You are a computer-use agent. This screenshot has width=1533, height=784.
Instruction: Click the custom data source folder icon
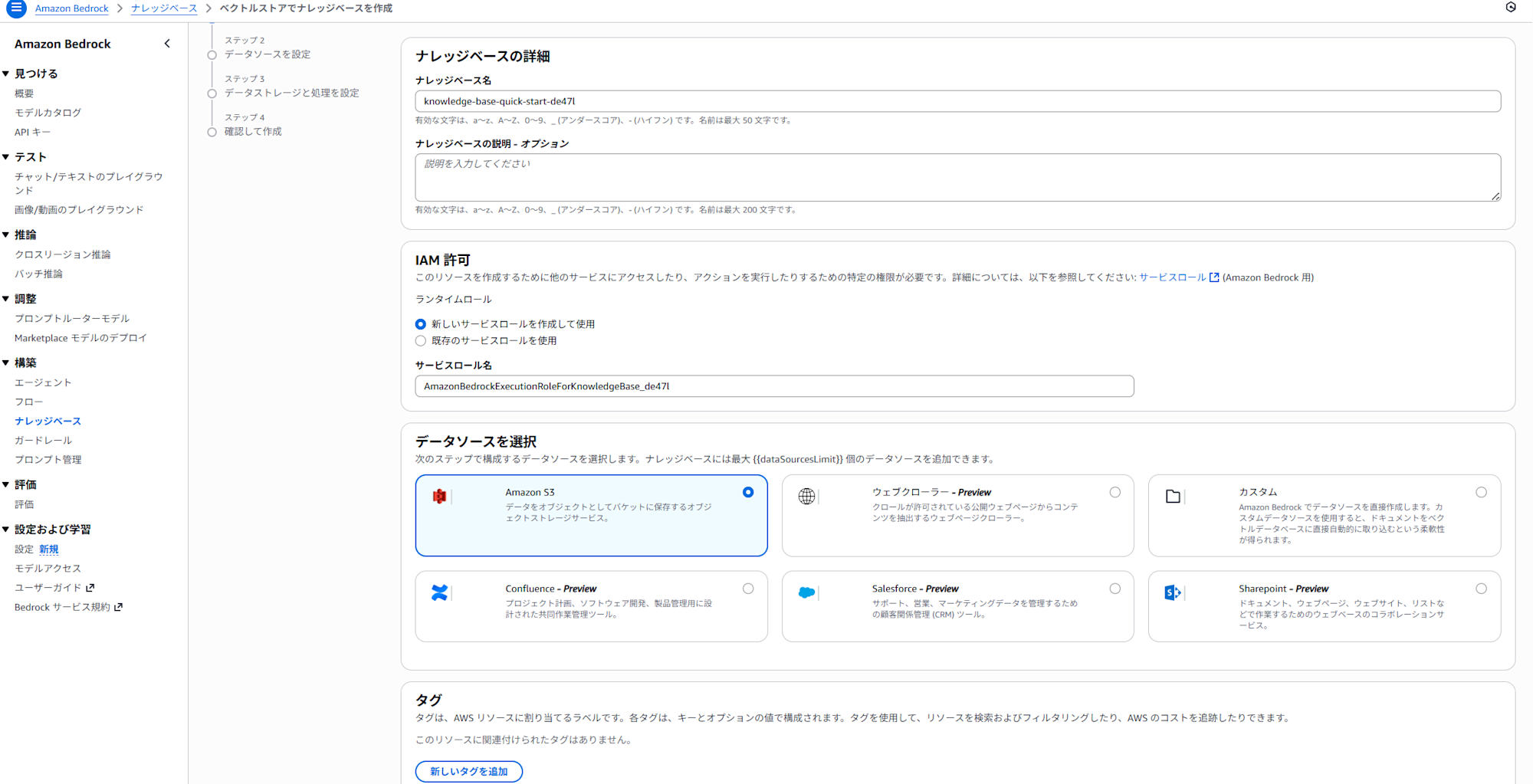click(1173, 497)
